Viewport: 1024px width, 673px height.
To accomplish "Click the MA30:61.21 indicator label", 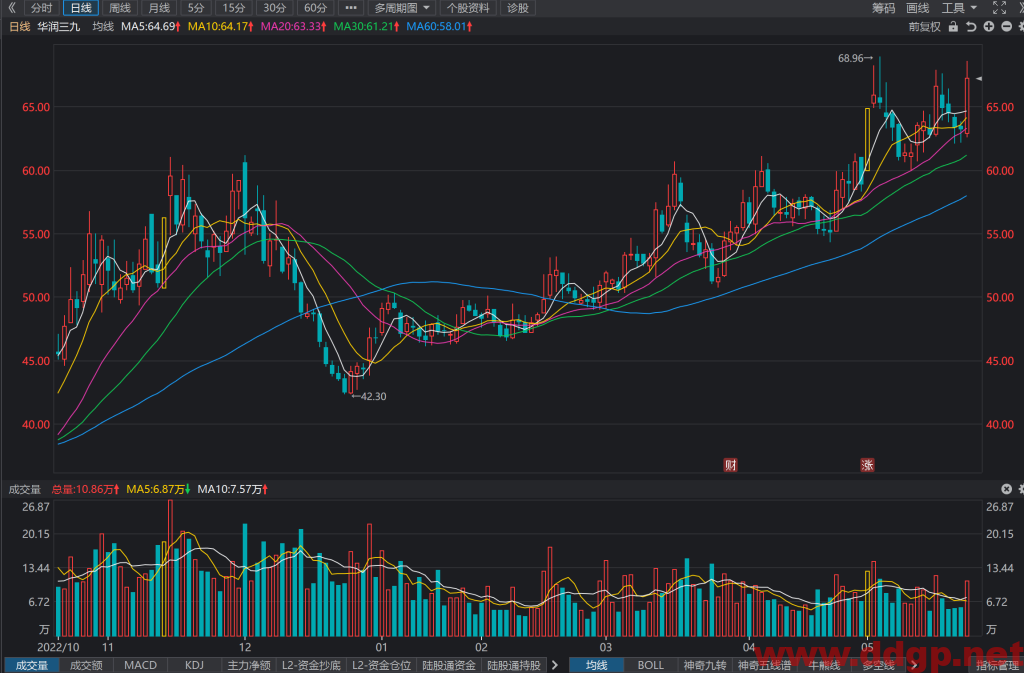I will pos(366,27).
